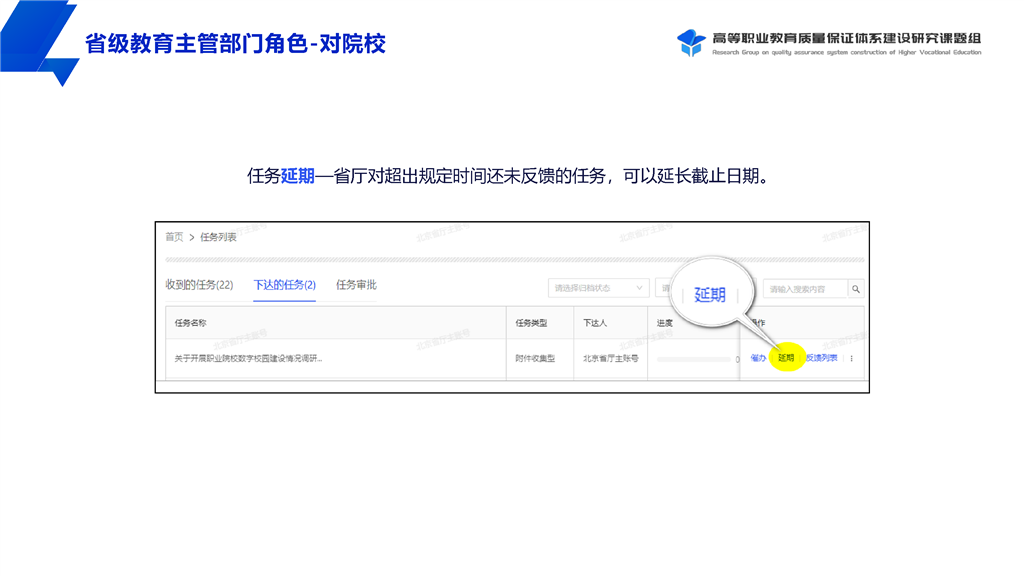
Task: Switch to 任务审批 tab
Action: (x=357, y=285)
